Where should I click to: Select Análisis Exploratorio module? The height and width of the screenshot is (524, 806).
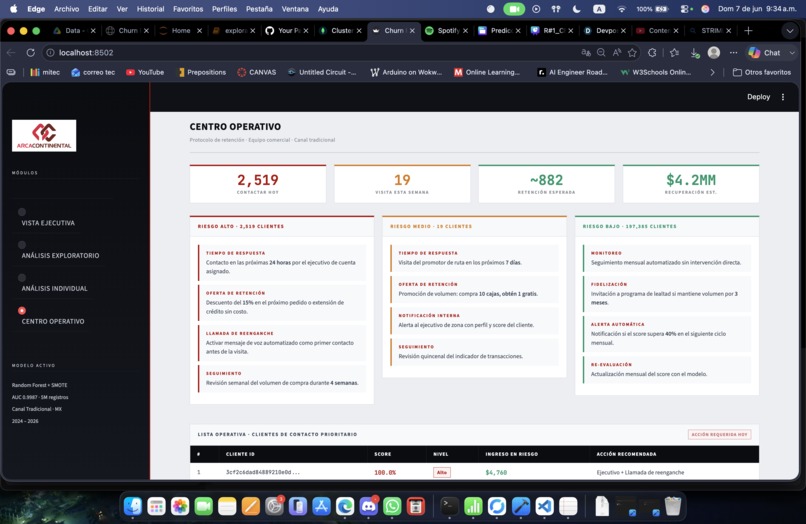click(x=60, y=256)
